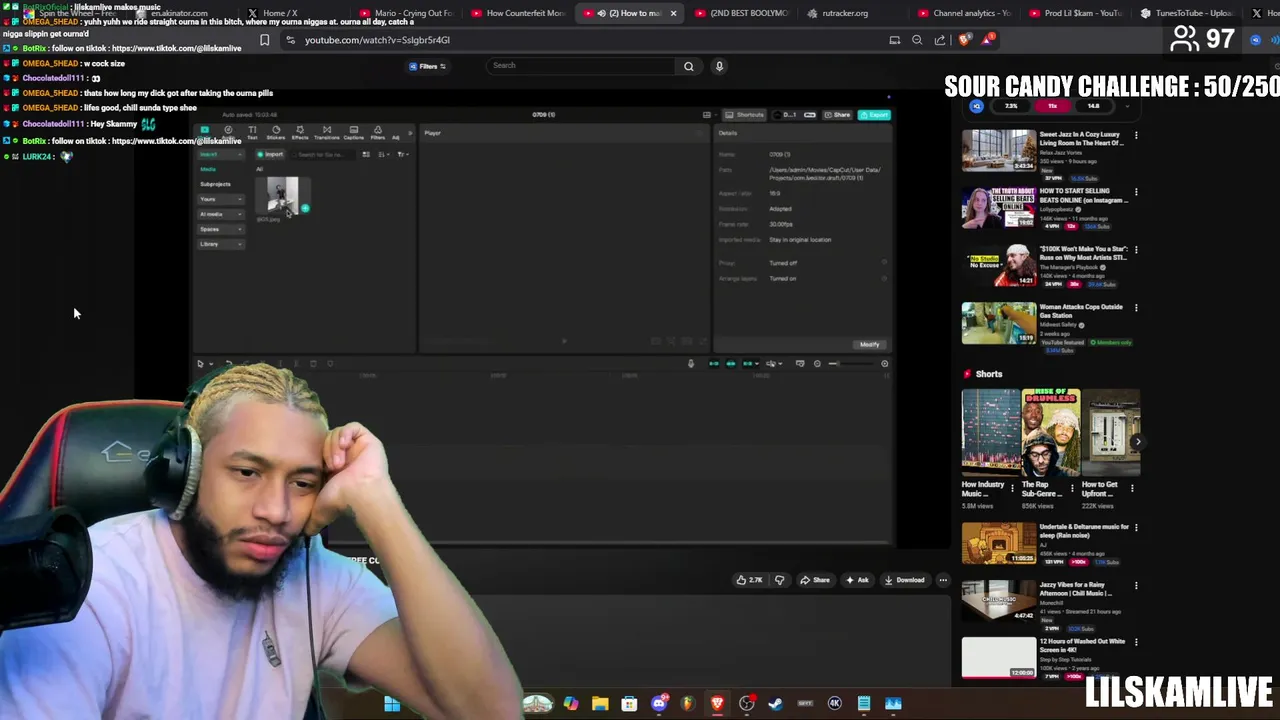Expand the CapCut Yours dropdown
Viewport: 1280px width, 720px height.
coord(220,199)
